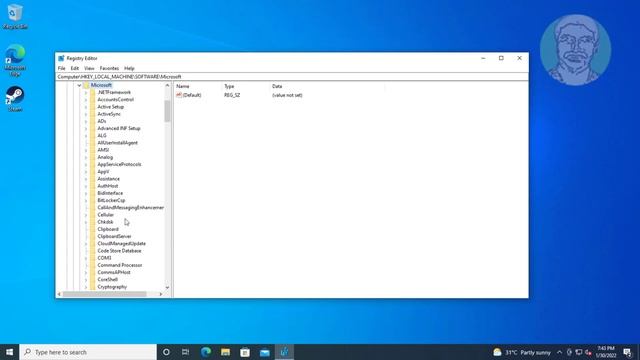The image size is (640, 360).
Task: Open Task View on the taskbar
Action: tap(185, 352)
